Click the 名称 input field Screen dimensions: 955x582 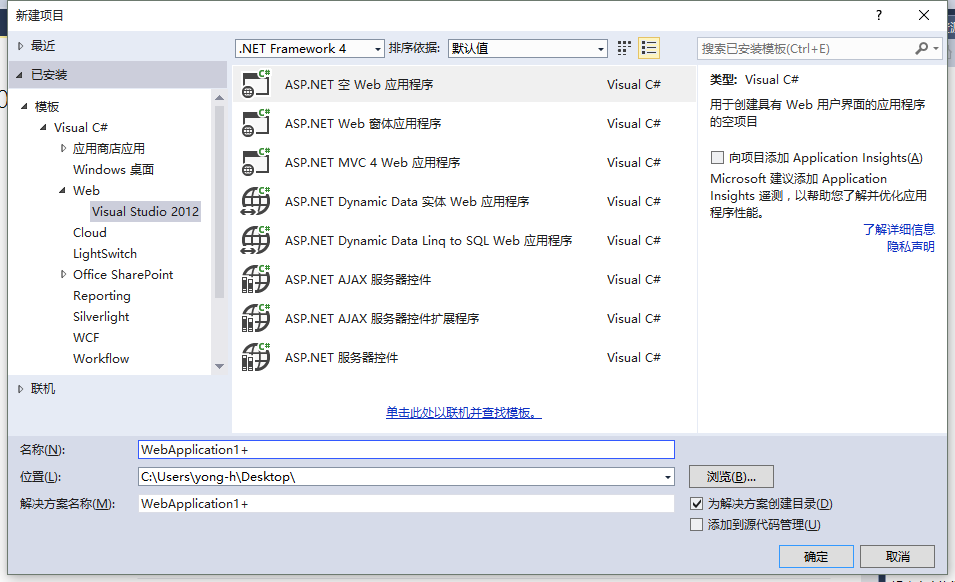406,450
